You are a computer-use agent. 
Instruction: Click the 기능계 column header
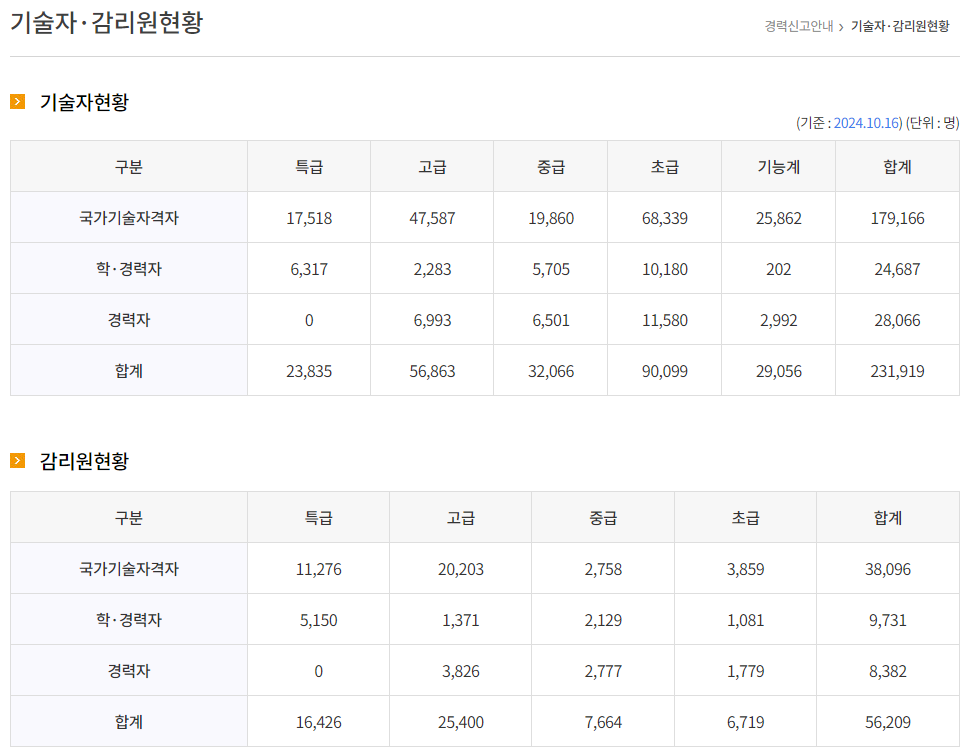point(779,167)
